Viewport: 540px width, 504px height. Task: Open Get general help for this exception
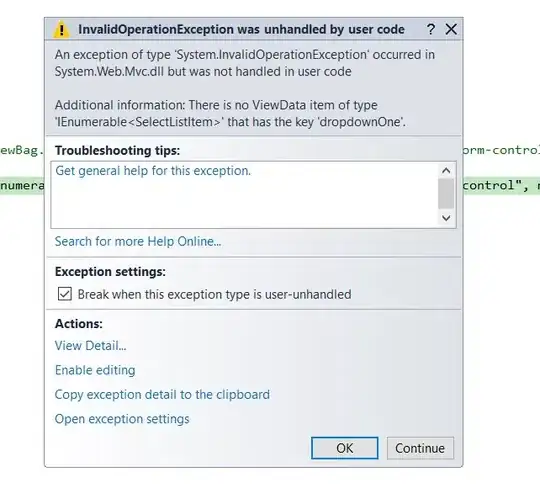(x=153, y=171)
